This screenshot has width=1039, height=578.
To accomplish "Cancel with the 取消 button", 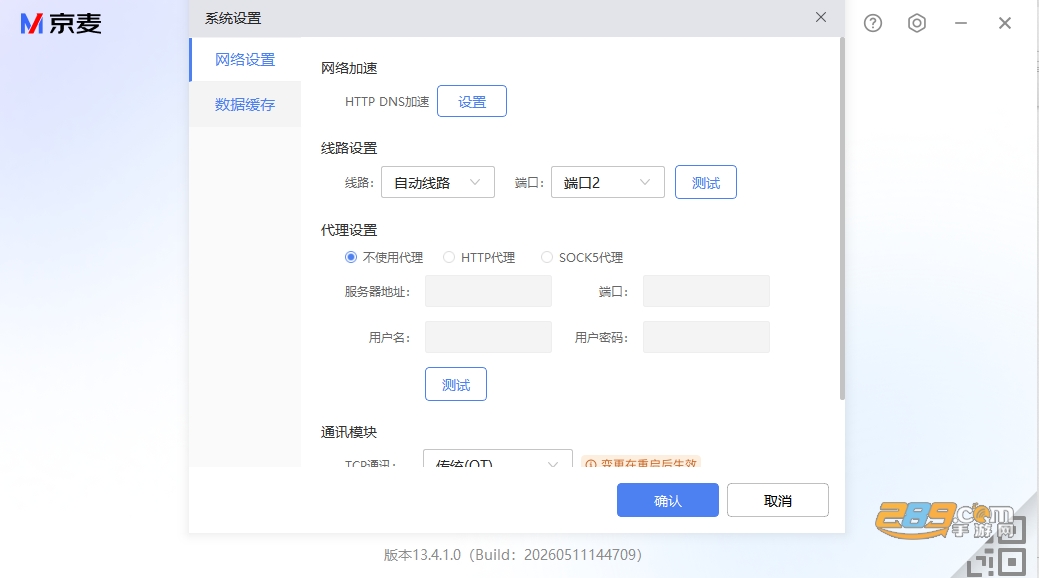I will 778,500.
